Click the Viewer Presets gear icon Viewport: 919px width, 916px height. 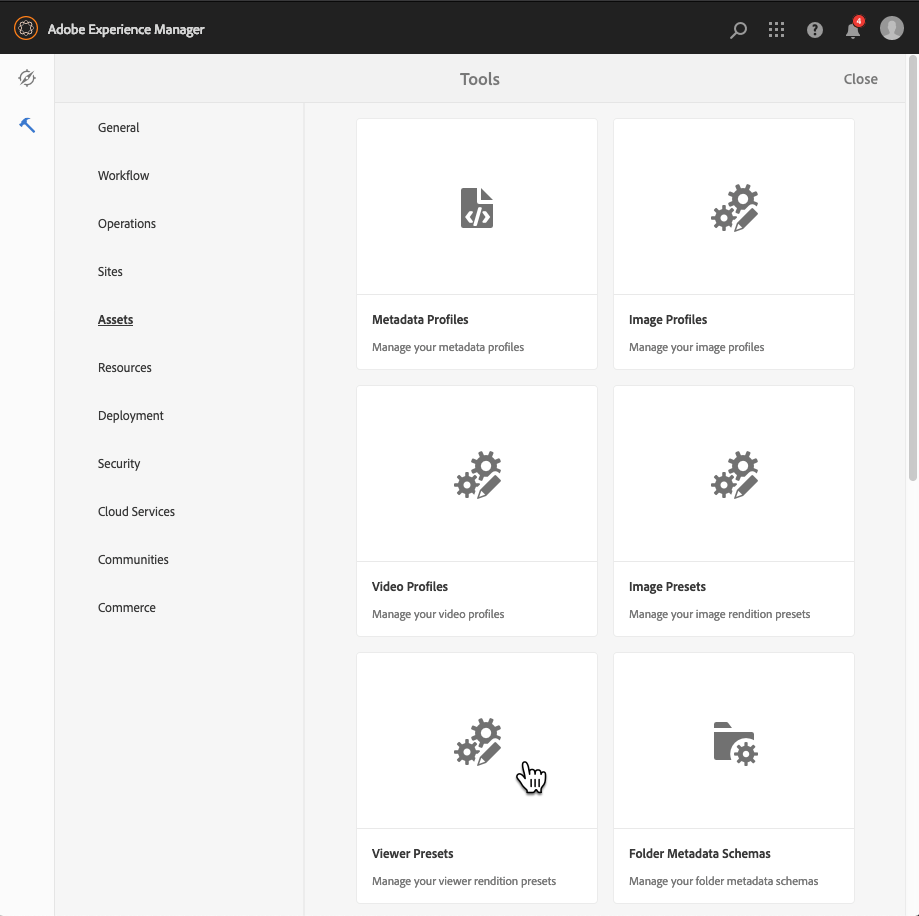pos(476,741)
